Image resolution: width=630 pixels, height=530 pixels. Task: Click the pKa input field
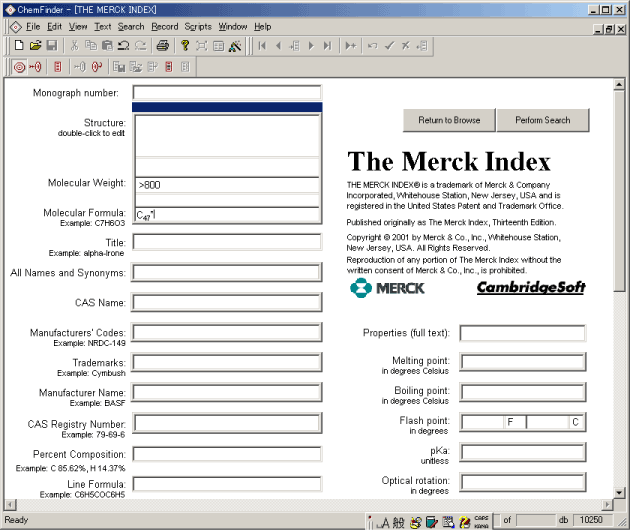point(523,452)
